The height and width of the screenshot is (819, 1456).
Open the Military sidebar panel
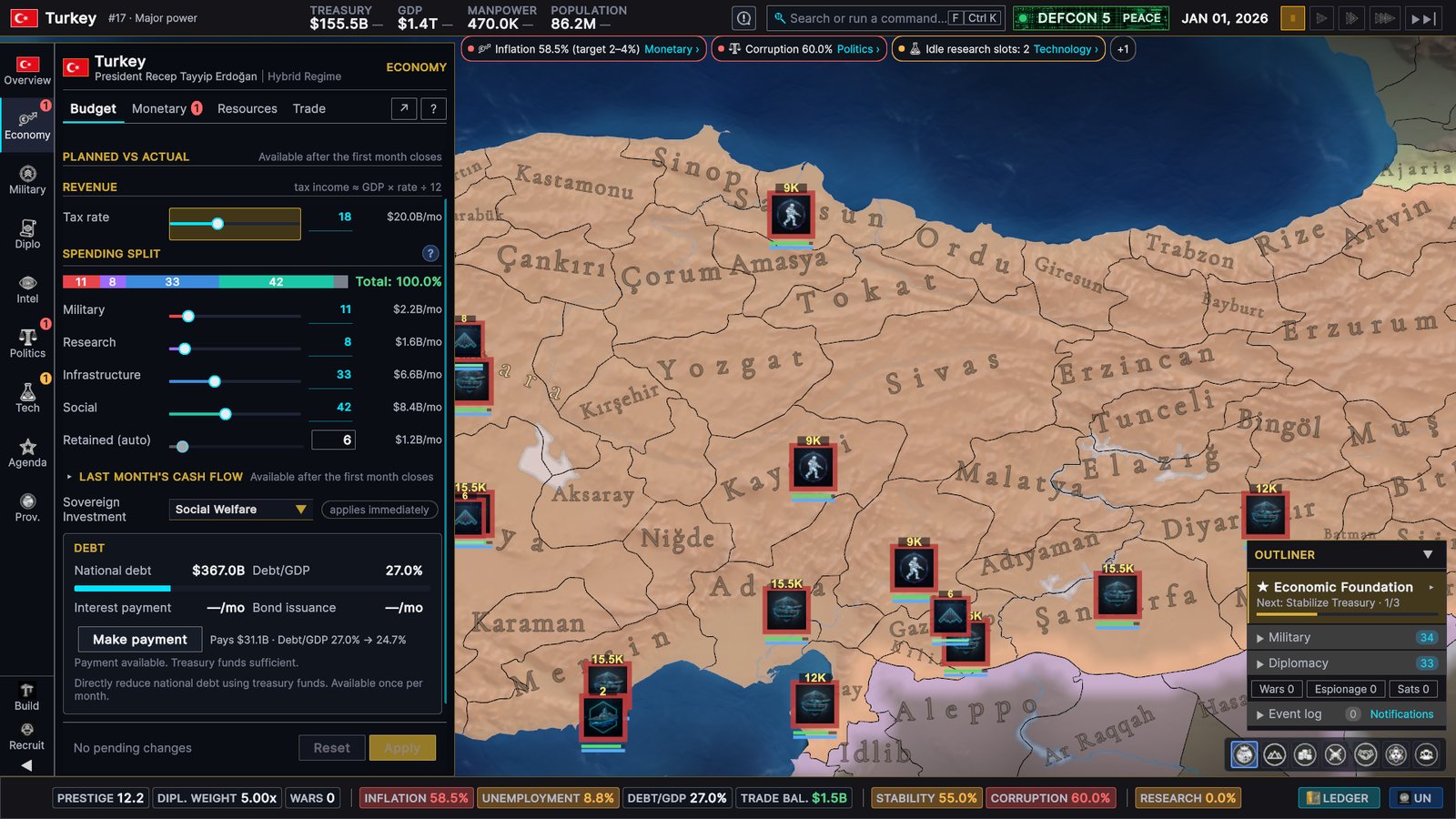(x=27, y=179)
